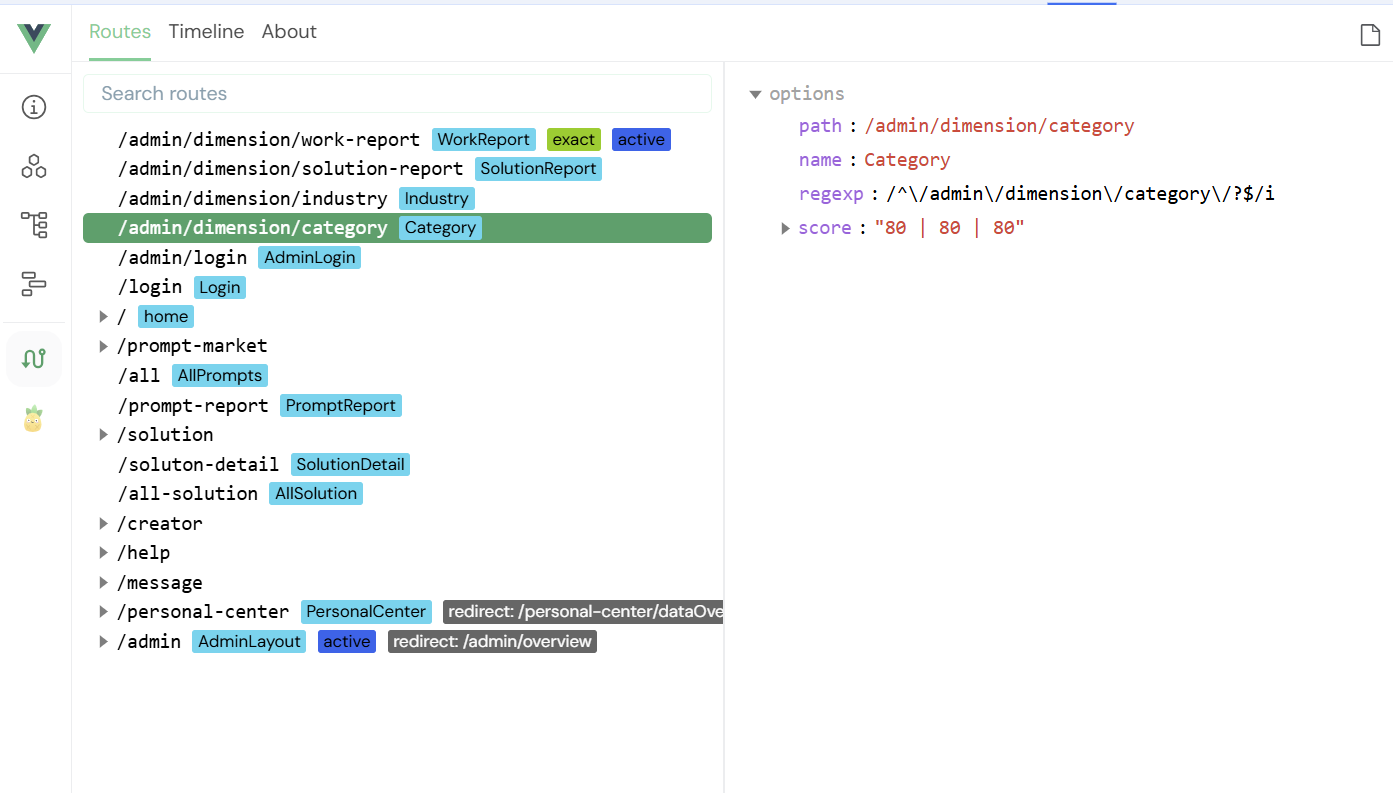Image resolution: width=1393 pixels, height=793 pixels.
Task: Expand the /message route
Action: (103, 583)
